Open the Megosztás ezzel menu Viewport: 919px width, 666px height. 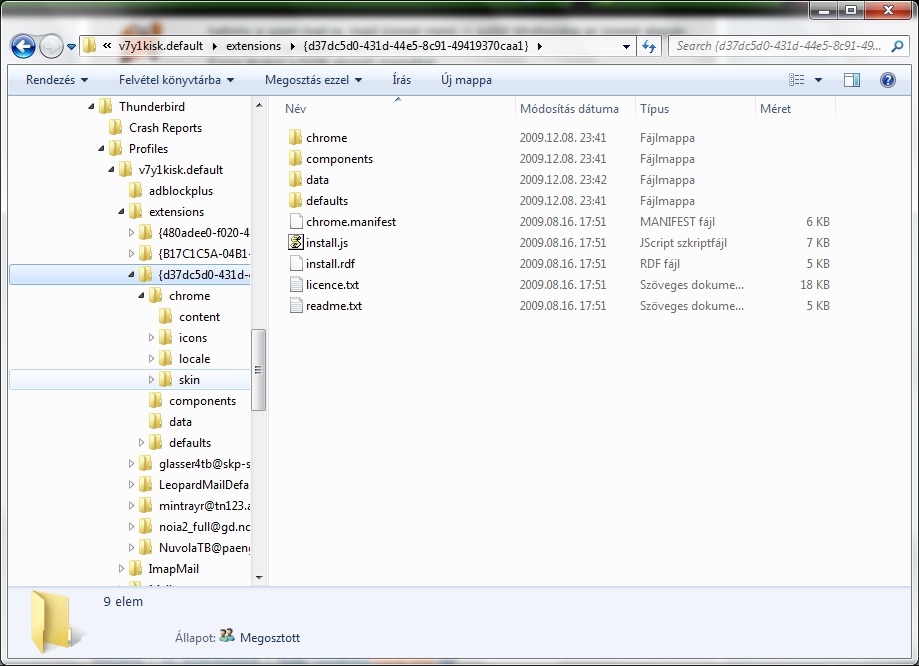click(314, 80)
